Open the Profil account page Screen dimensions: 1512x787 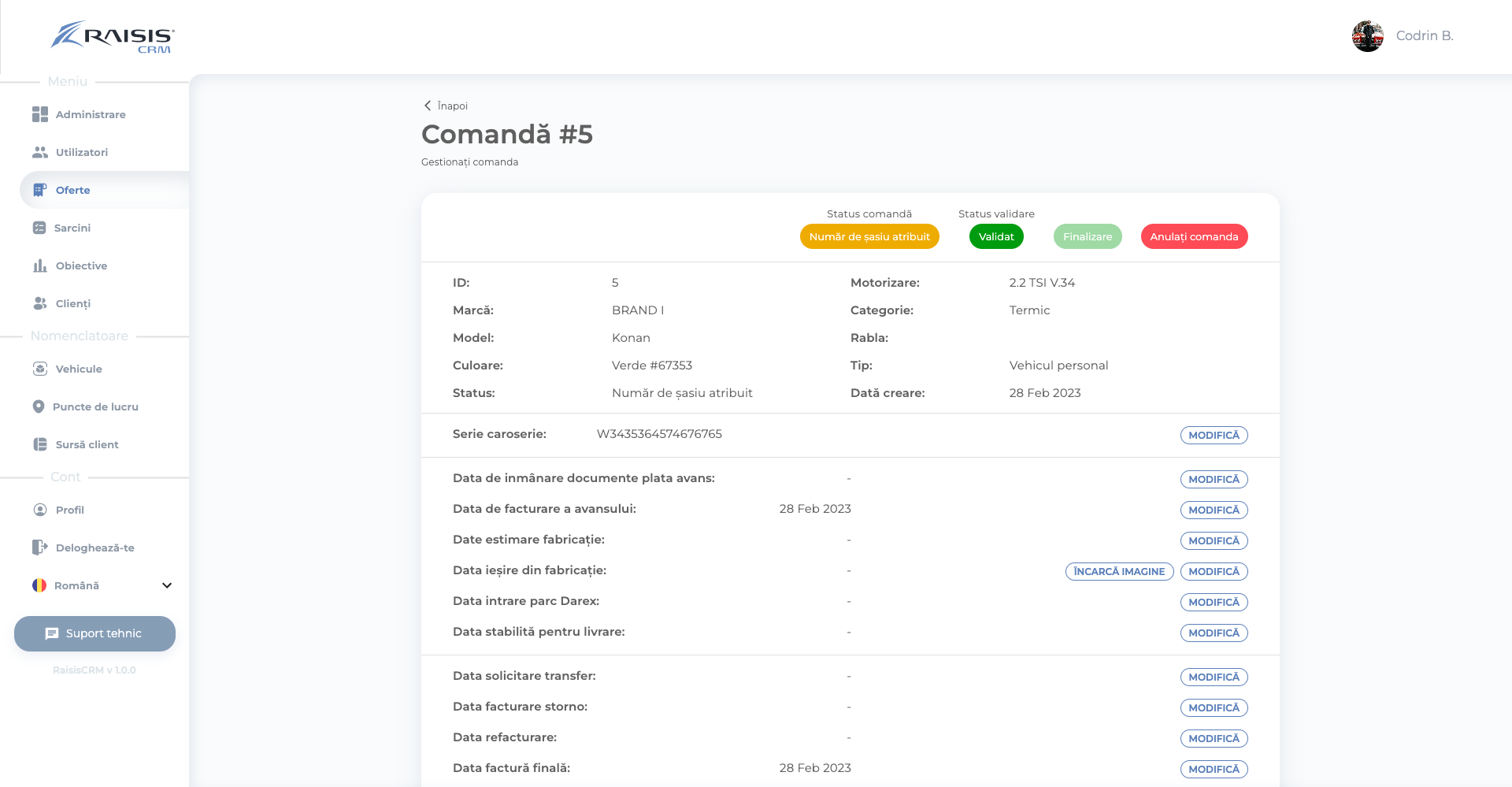click(x=69, y=510)
